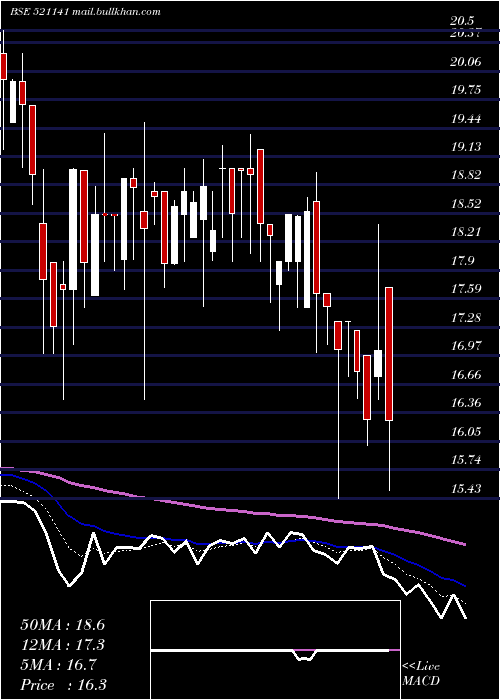Click the last tall red candlestick body
Image resolution: width=500 pixels, height=700 pixels.
pos(389,354)
